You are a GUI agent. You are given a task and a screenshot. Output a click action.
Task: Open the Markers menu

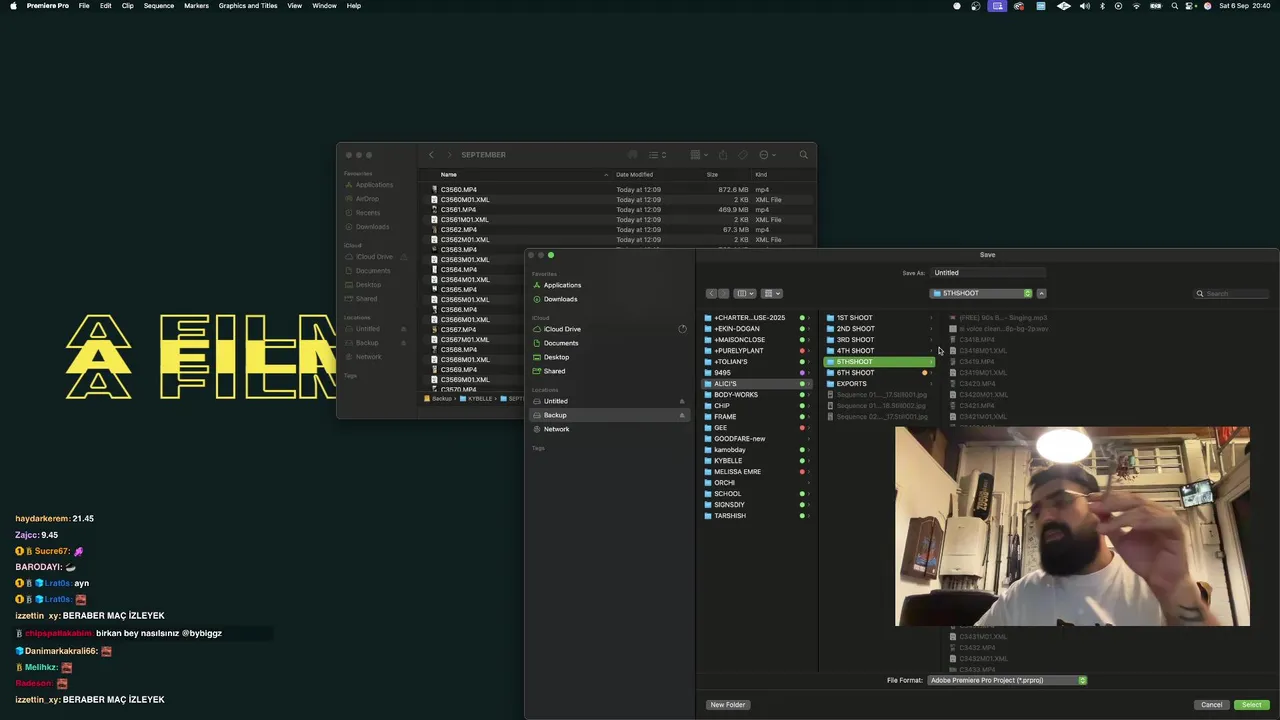click(196, 6)
